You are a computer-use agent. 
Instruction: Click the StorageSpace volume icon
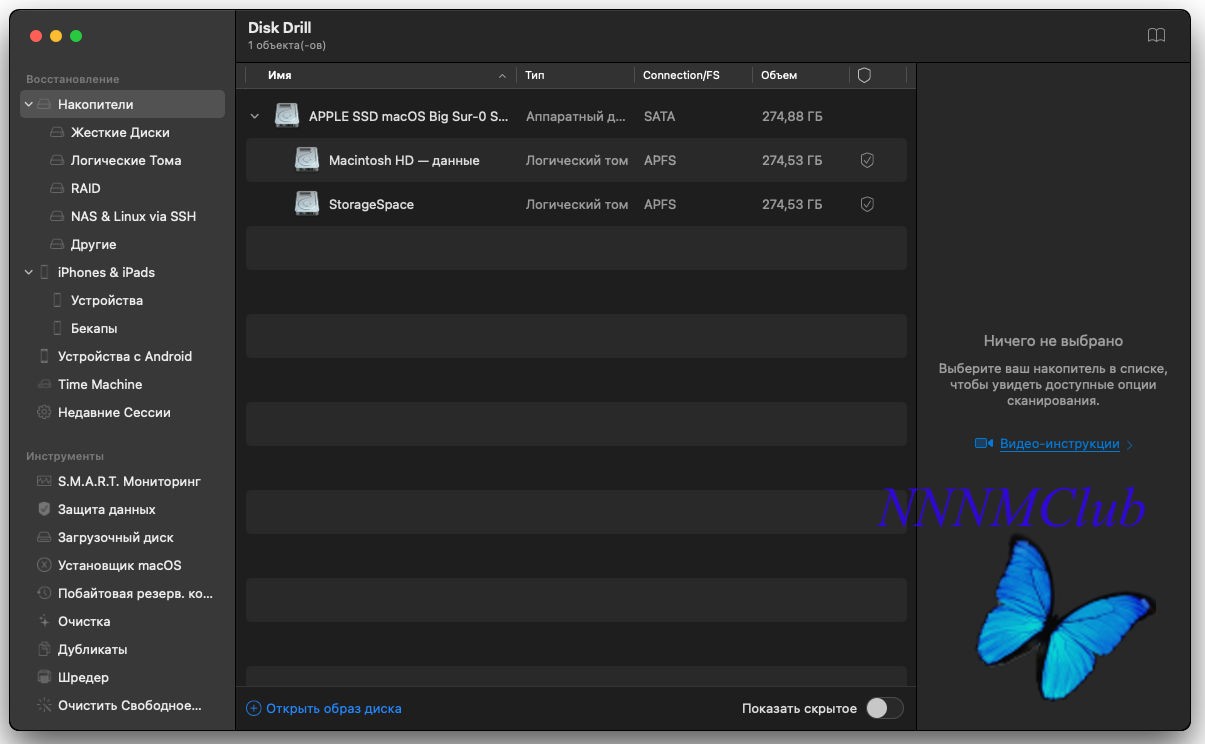click(x=307, y=204)
